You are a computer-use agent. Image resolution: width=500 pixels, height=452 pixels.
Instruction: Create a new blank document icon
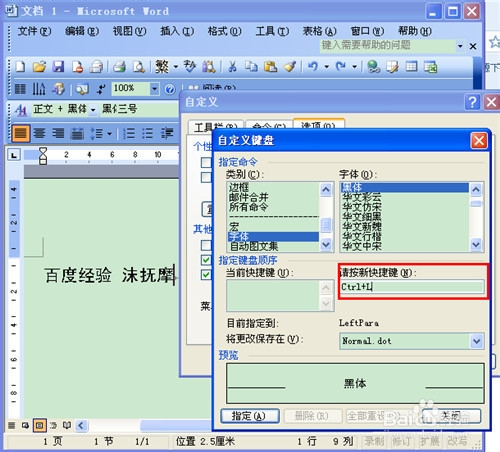pos(21,67)
